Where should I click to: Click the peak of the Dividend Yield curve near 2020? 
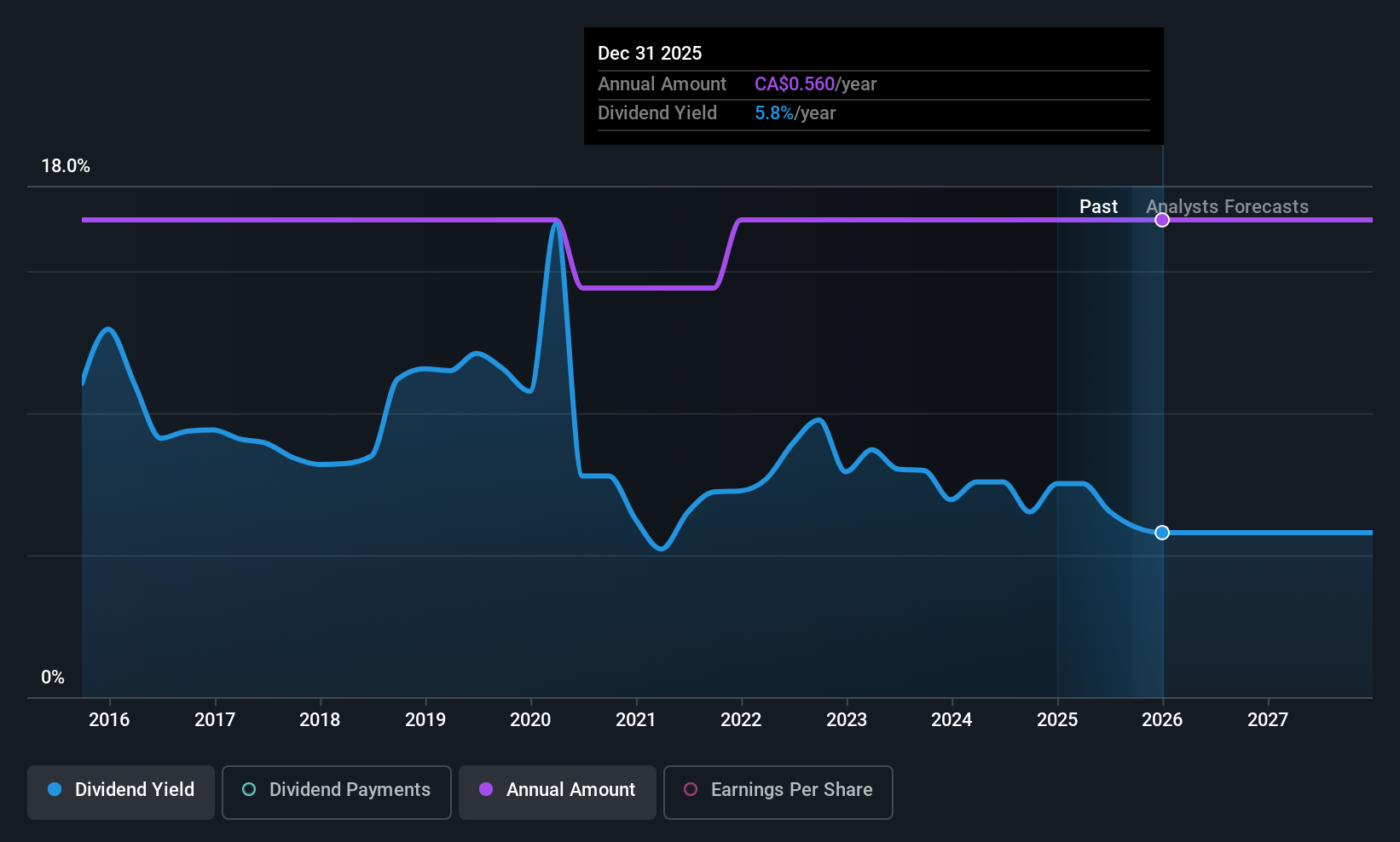click(x=555, y=223)
